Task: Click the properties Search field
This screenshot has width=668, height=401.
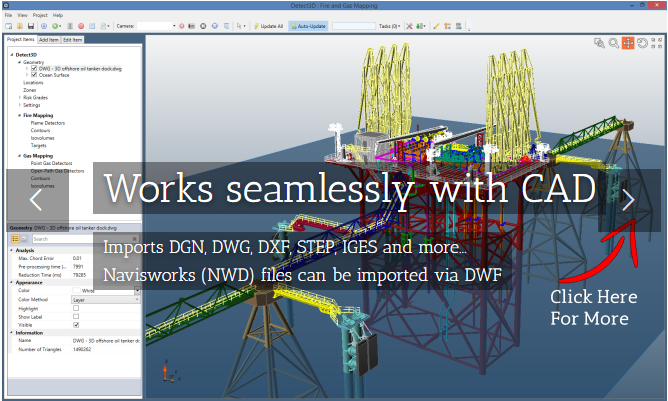Action: [x=85, y=239]
